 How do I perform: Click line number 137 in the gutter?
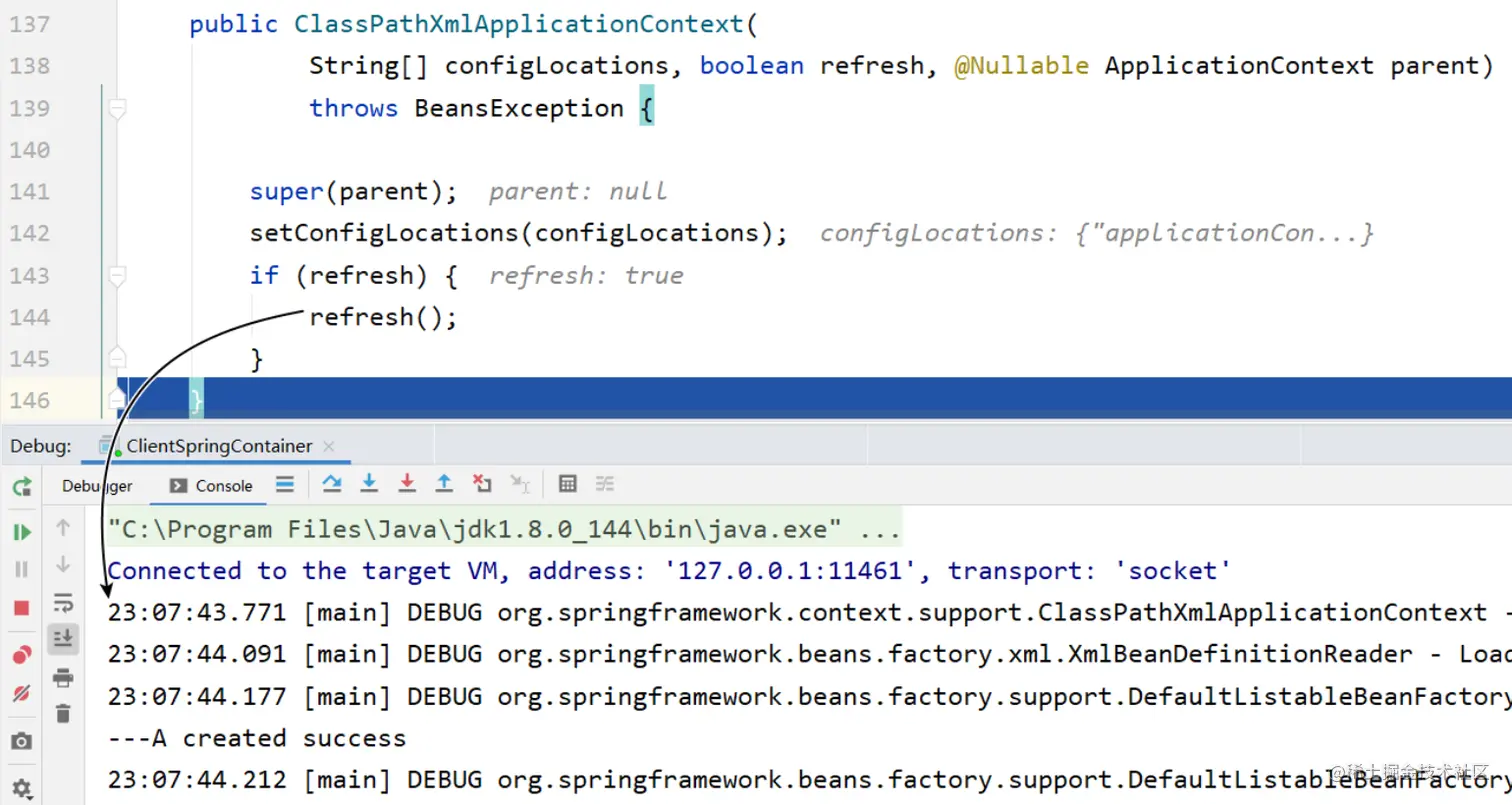pyautogui.click(x=30, y=24)
